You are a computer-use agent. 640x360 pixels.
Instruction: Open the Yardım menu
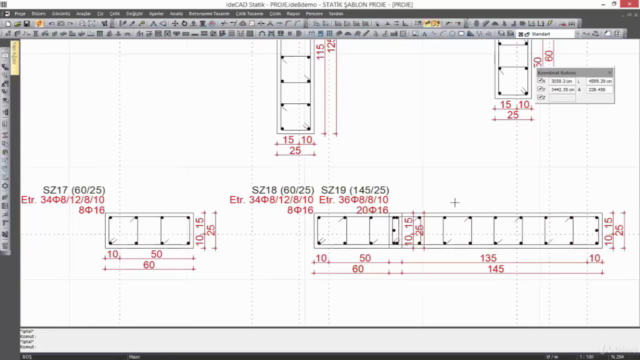(336, 14)
